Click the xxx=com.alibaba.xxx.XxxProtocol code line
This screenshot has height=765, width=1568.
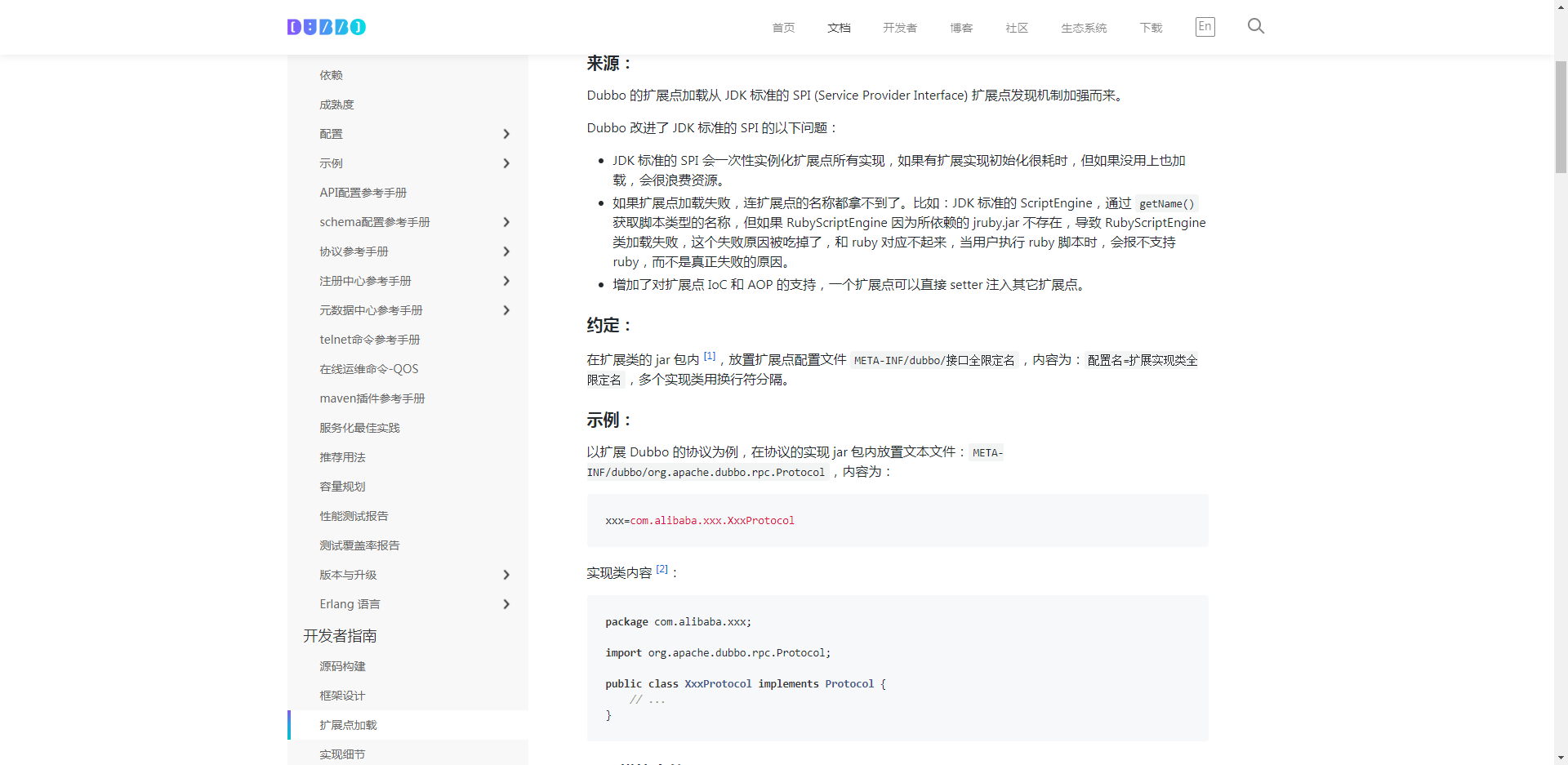[700, 521]
